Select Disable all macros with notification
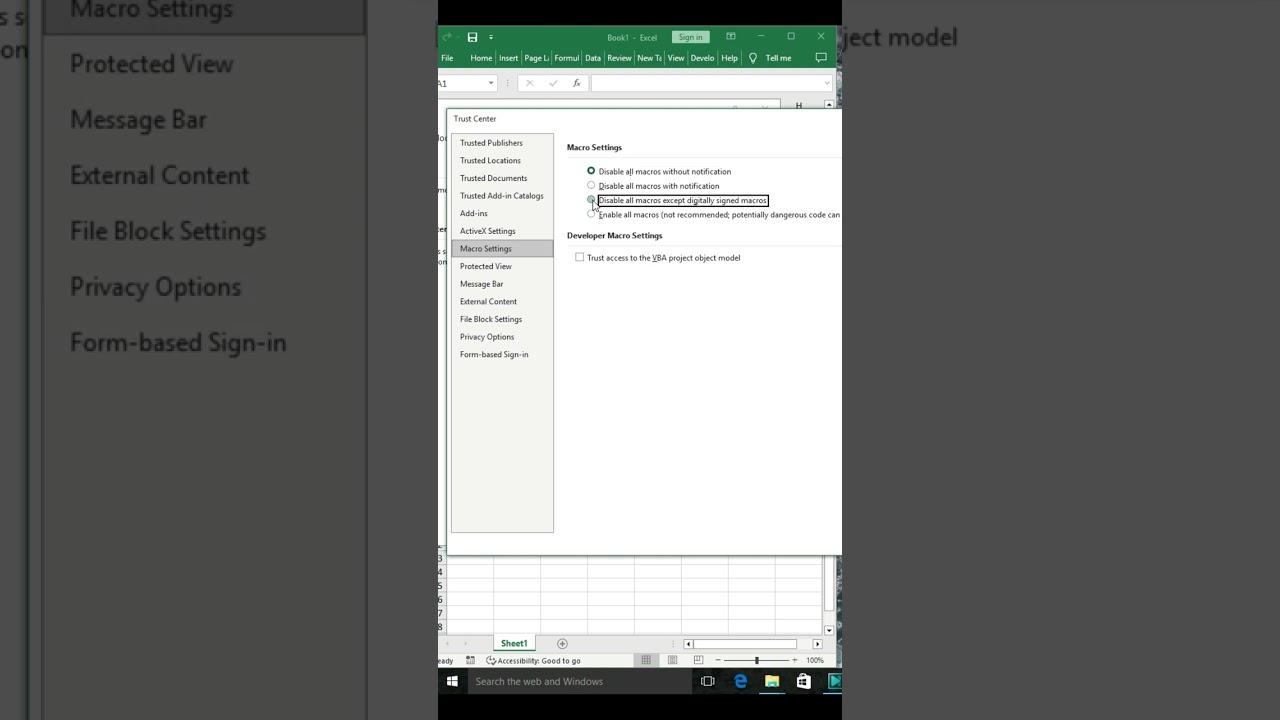 coord(591,186)
